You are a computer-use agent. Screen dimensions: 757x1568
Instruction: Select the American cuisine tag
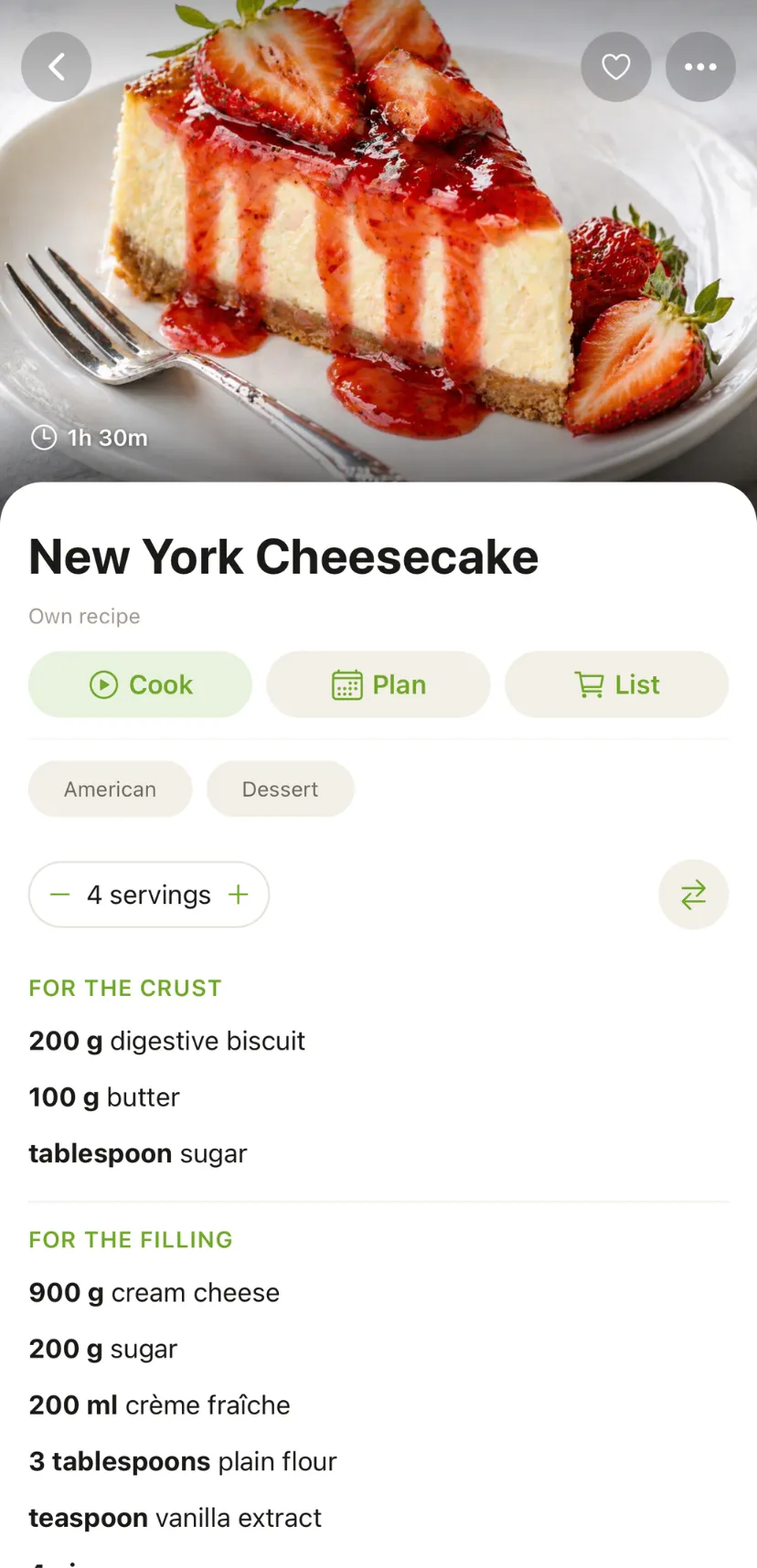(x=110, y=789)
